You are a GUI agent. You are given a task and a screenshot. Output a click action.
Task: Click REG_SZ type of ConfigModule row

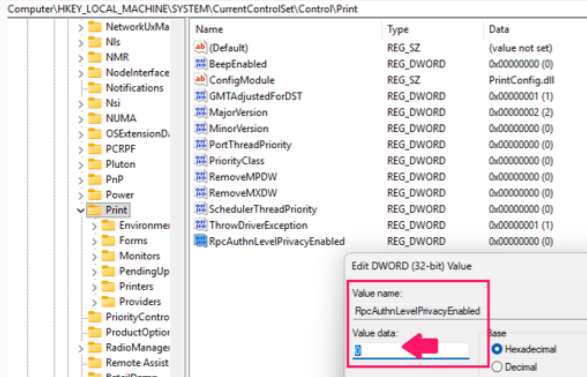pos(404,80)
